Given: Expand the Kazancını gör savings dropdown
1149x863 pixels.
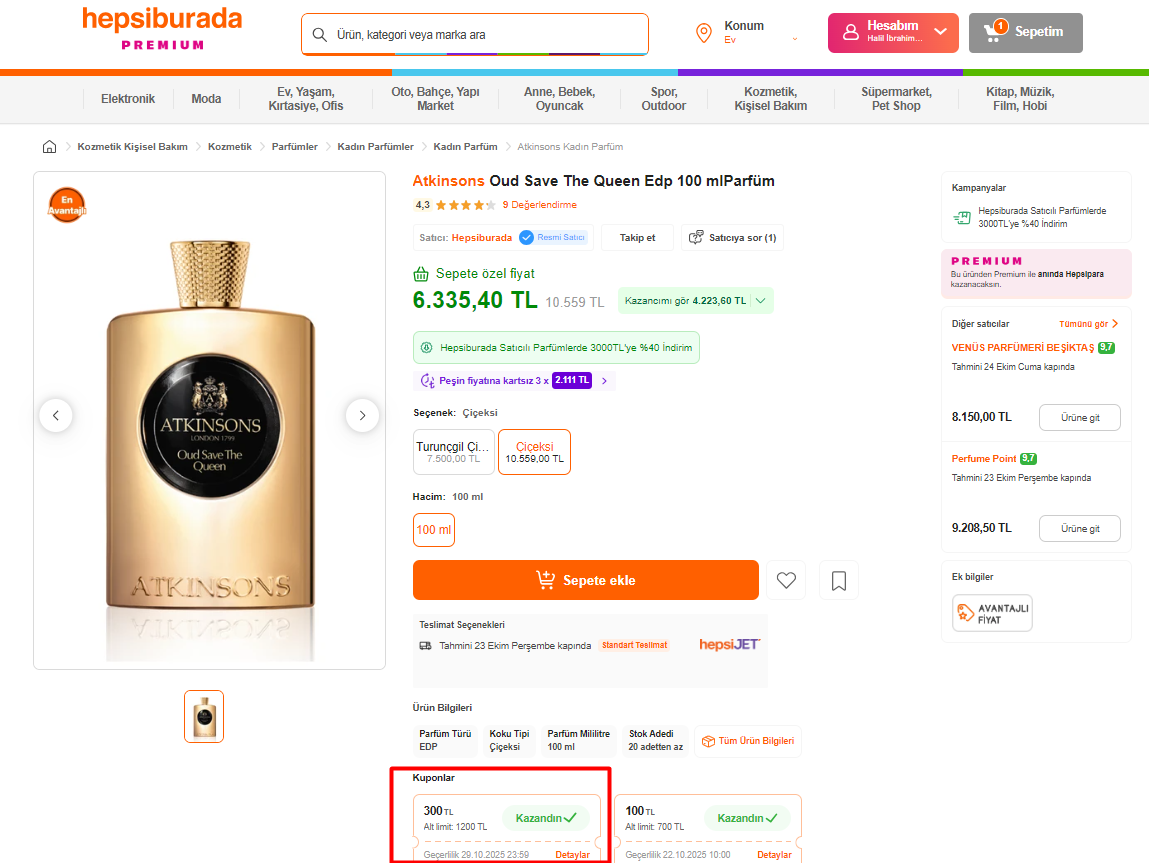Looking at the screenshot, I should pos(761,300).
